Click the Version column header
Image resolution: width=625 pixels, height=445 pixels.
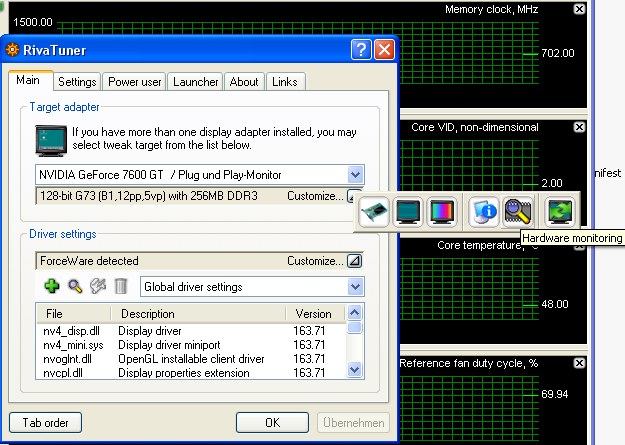pos(316,314)
